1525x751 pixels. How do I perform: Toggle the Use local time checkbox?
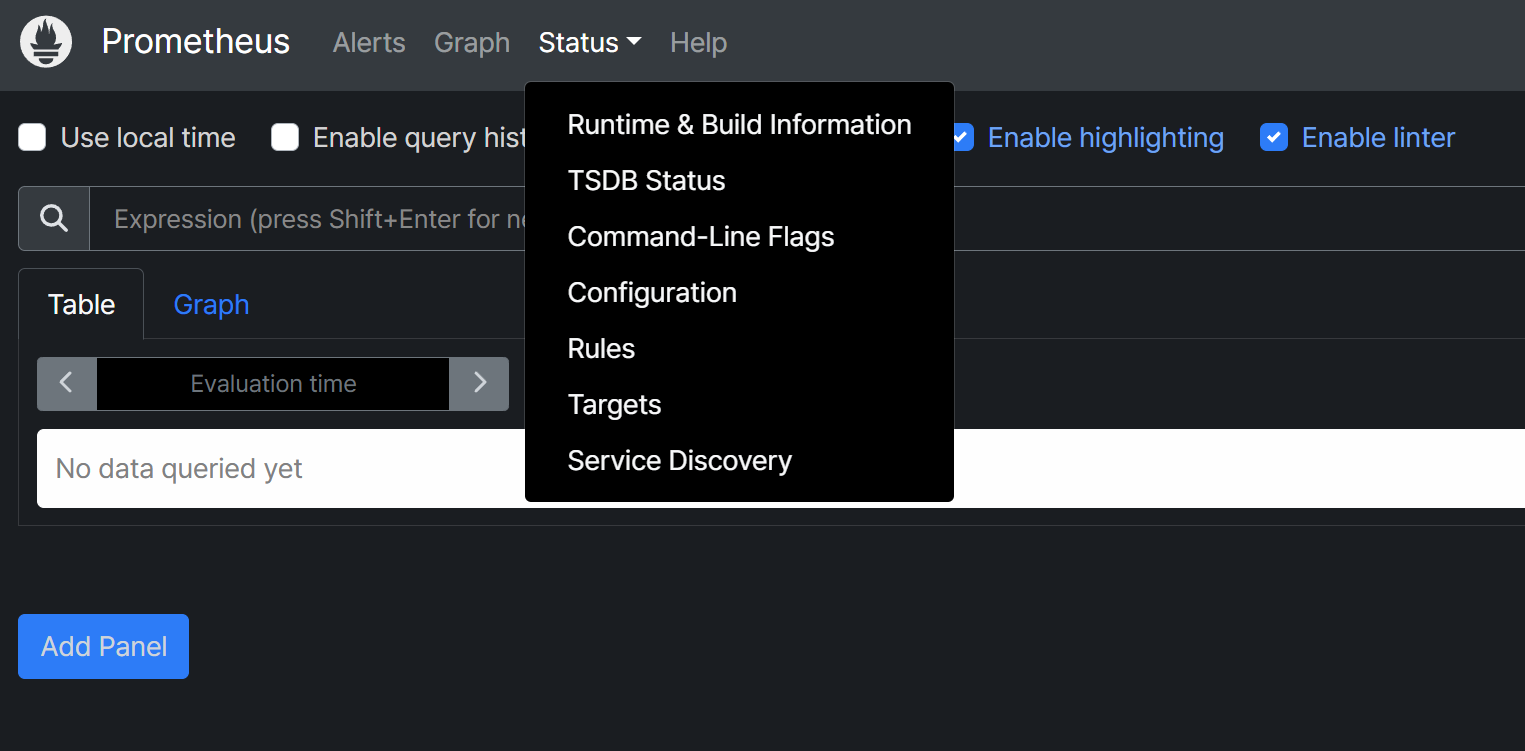pos(32,137)
